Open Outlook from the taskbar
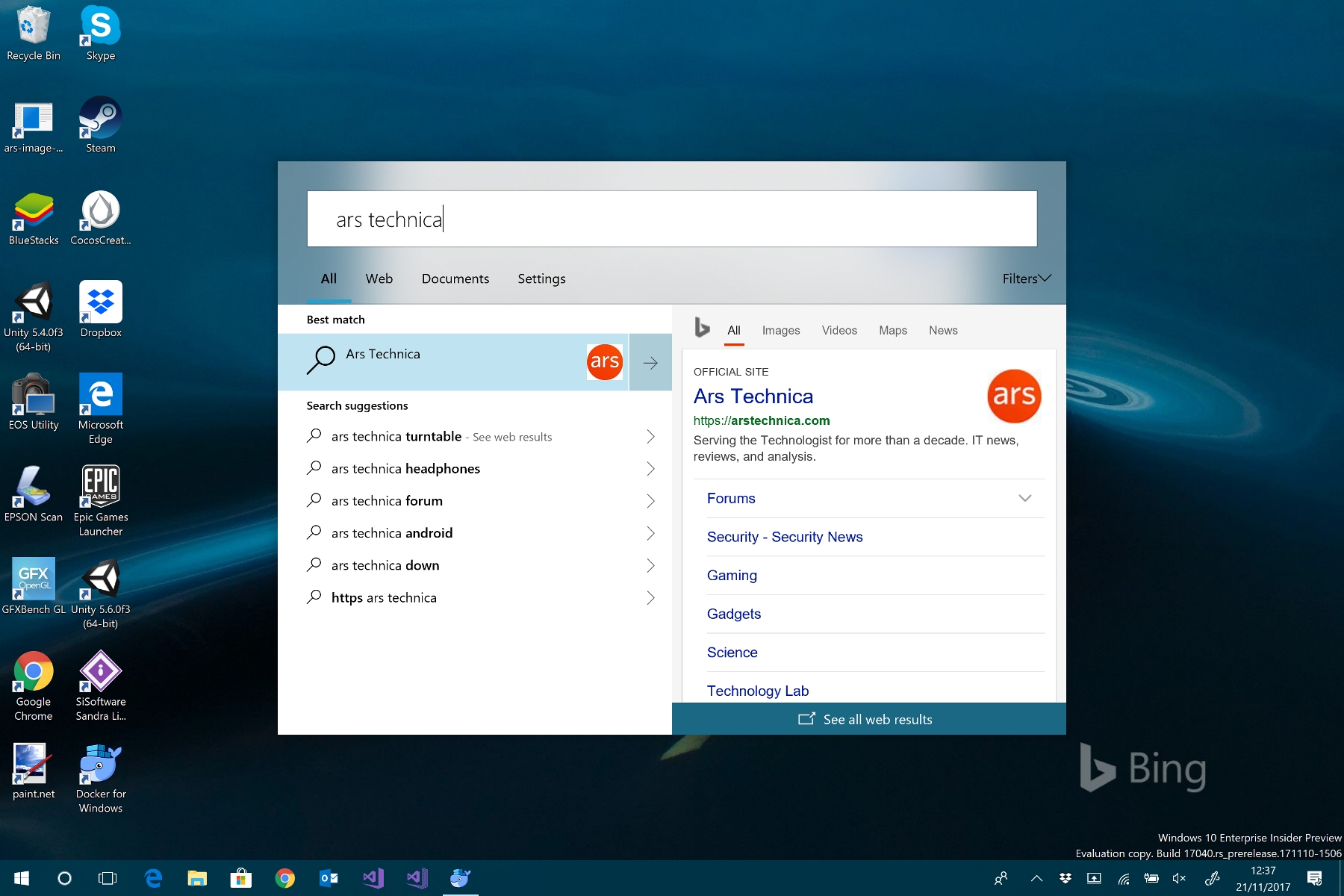1344x896 pixels. coord(329,878)
